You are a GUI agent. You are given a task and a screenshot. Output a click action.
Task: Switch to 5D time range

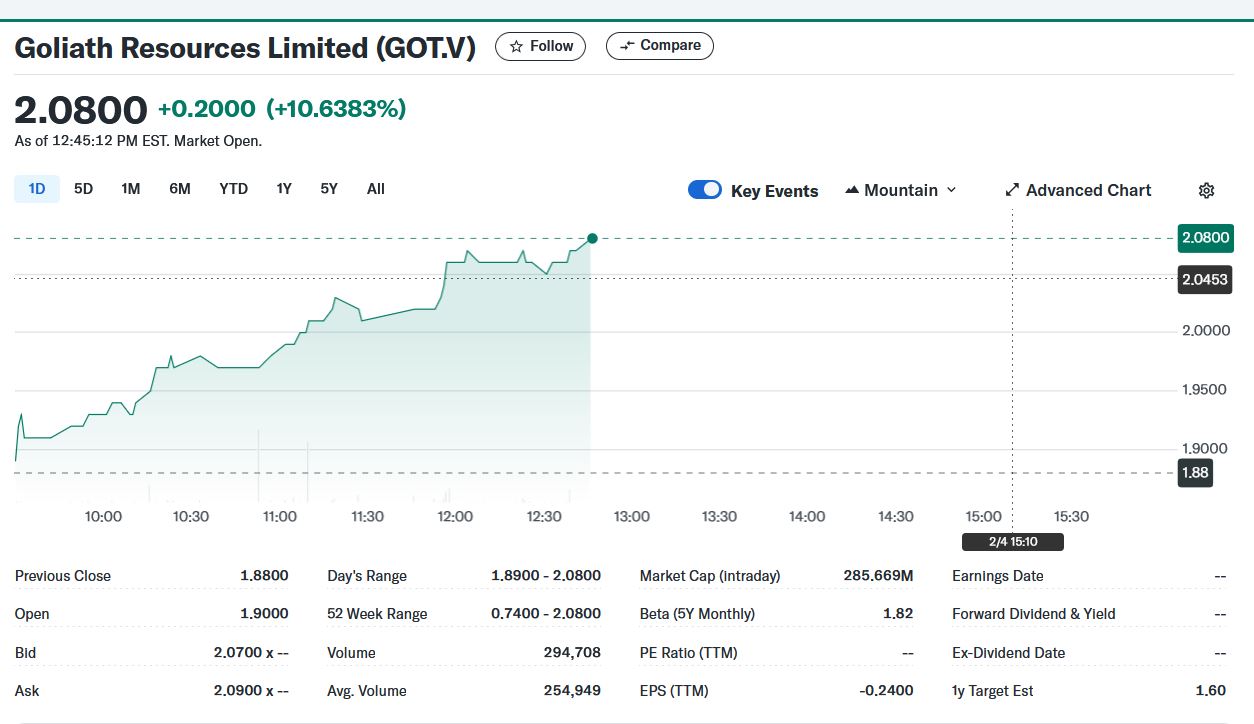coord(84,189)
